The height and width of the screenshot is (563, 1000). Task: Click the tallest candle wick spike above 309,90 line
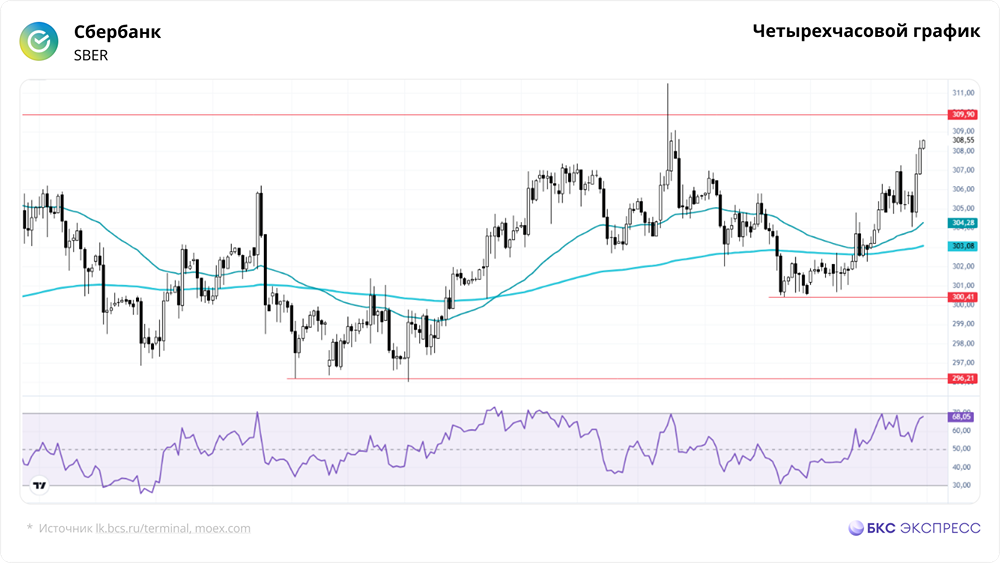(x=668, y=99)
